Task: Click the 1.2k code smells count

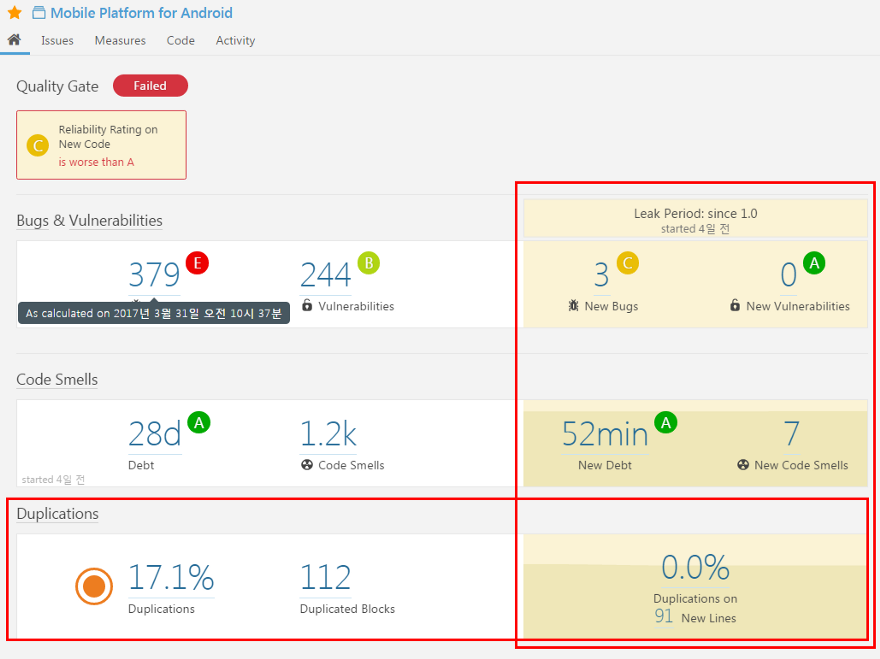Action: point(328,434)
